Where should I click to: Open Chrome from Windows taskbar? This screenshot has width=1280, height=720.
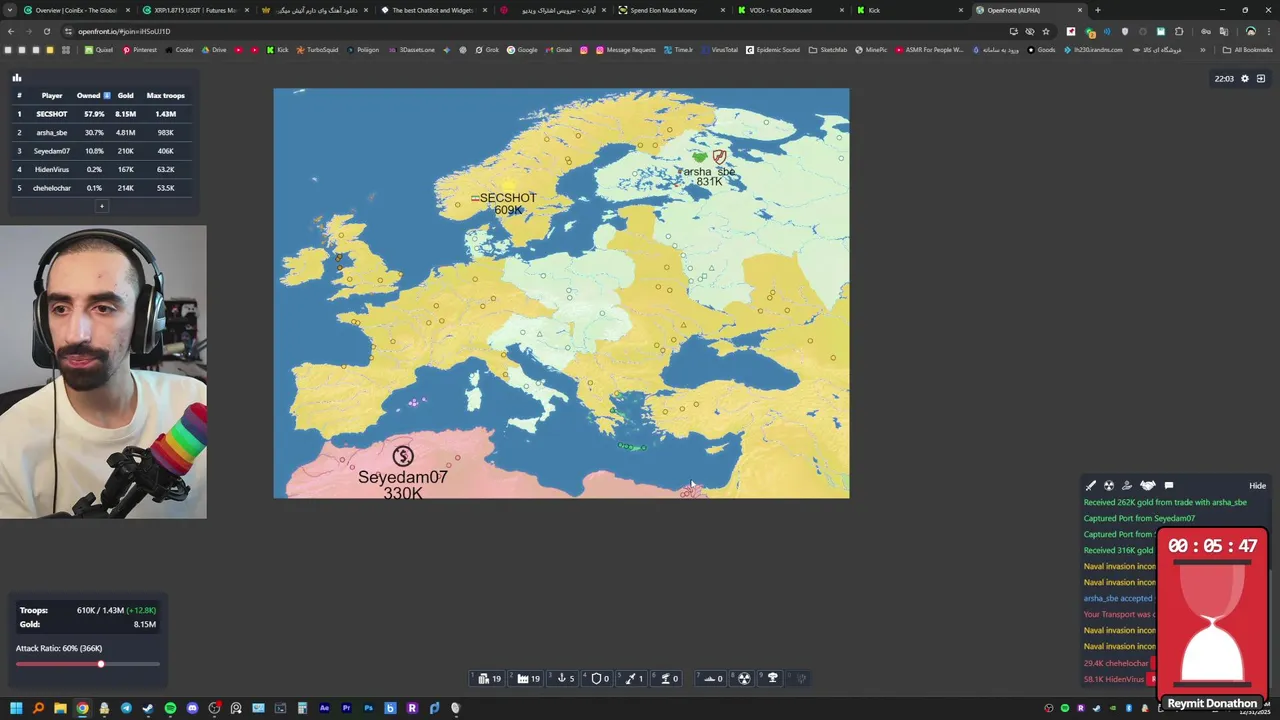(x=82, y=708)
